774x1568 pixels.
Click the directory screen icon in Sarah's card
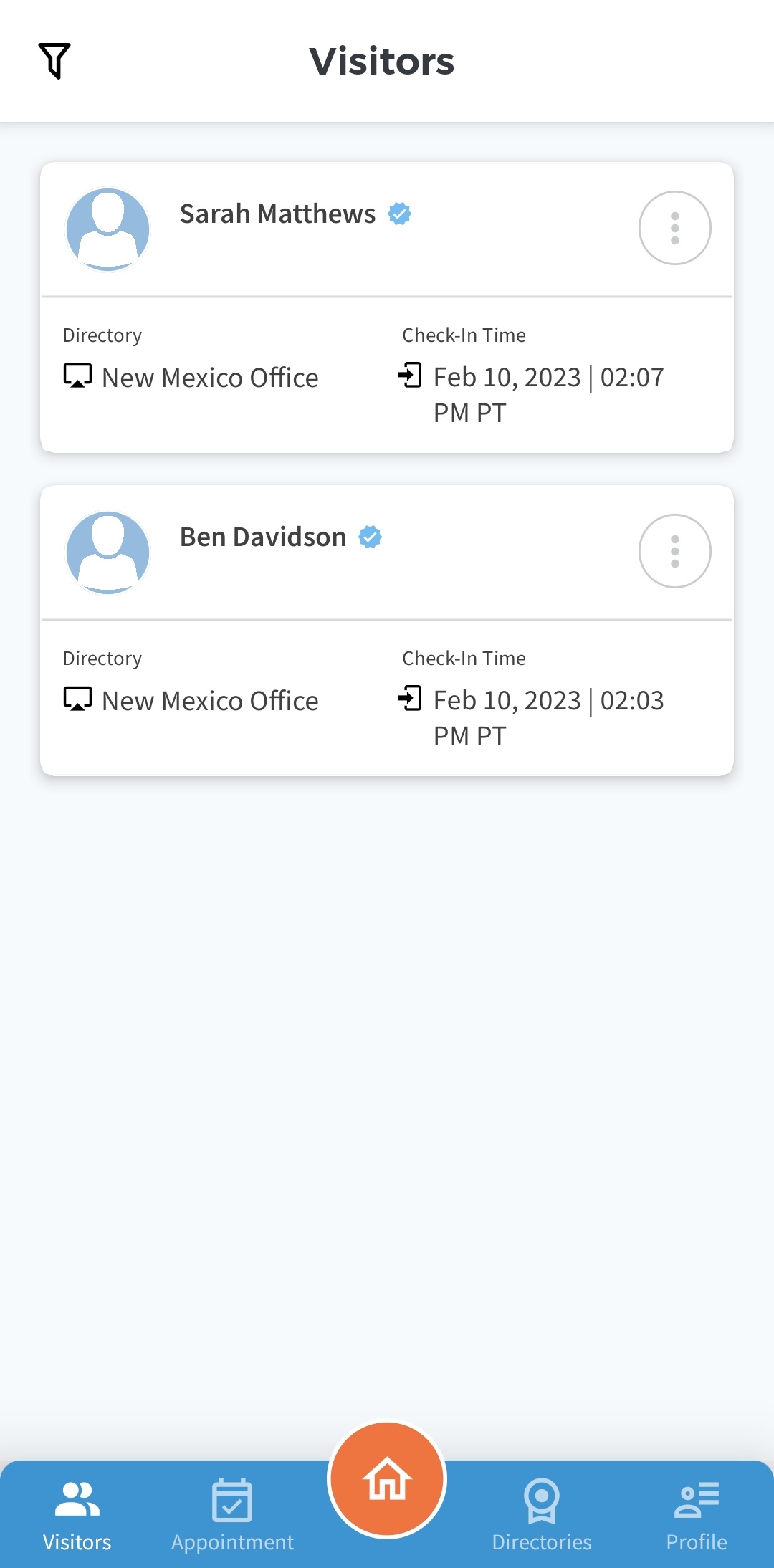click(x=77, y=376)
